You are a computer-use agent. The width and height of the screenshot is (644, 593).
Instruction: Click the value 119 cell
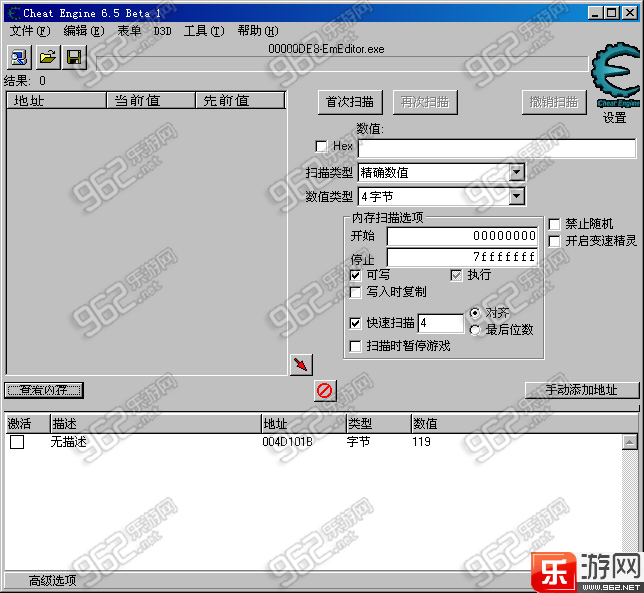click(x=422, y=442)
